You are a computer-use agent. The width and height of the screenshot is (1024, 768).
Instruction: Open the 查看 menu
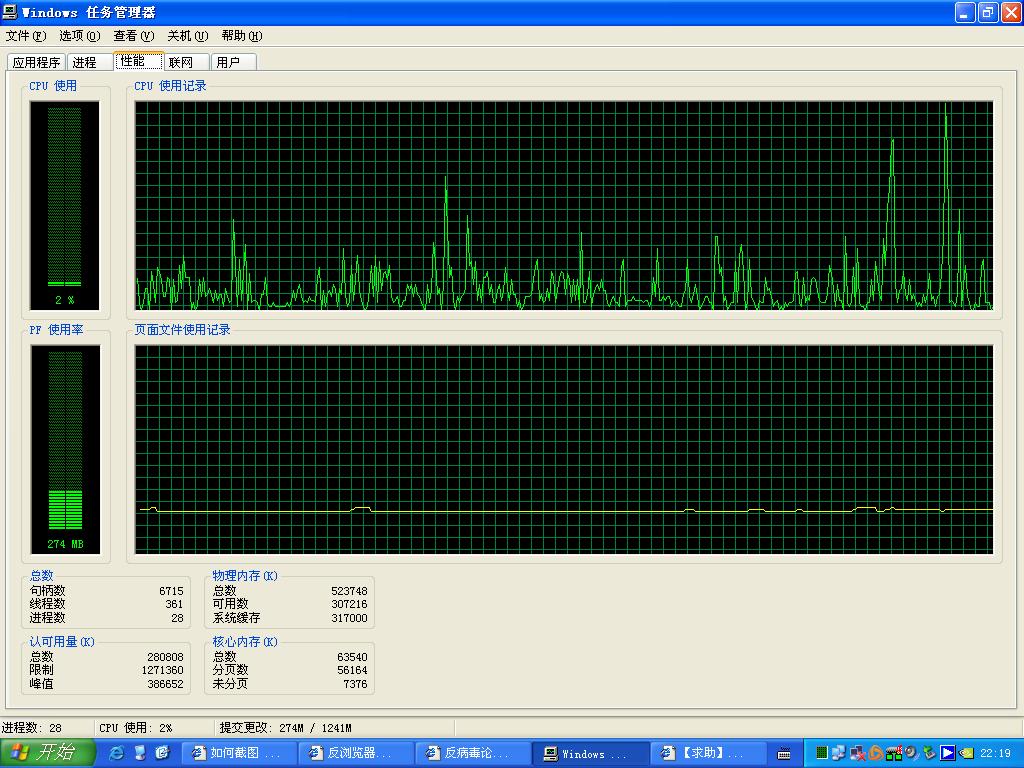(134, 36)
